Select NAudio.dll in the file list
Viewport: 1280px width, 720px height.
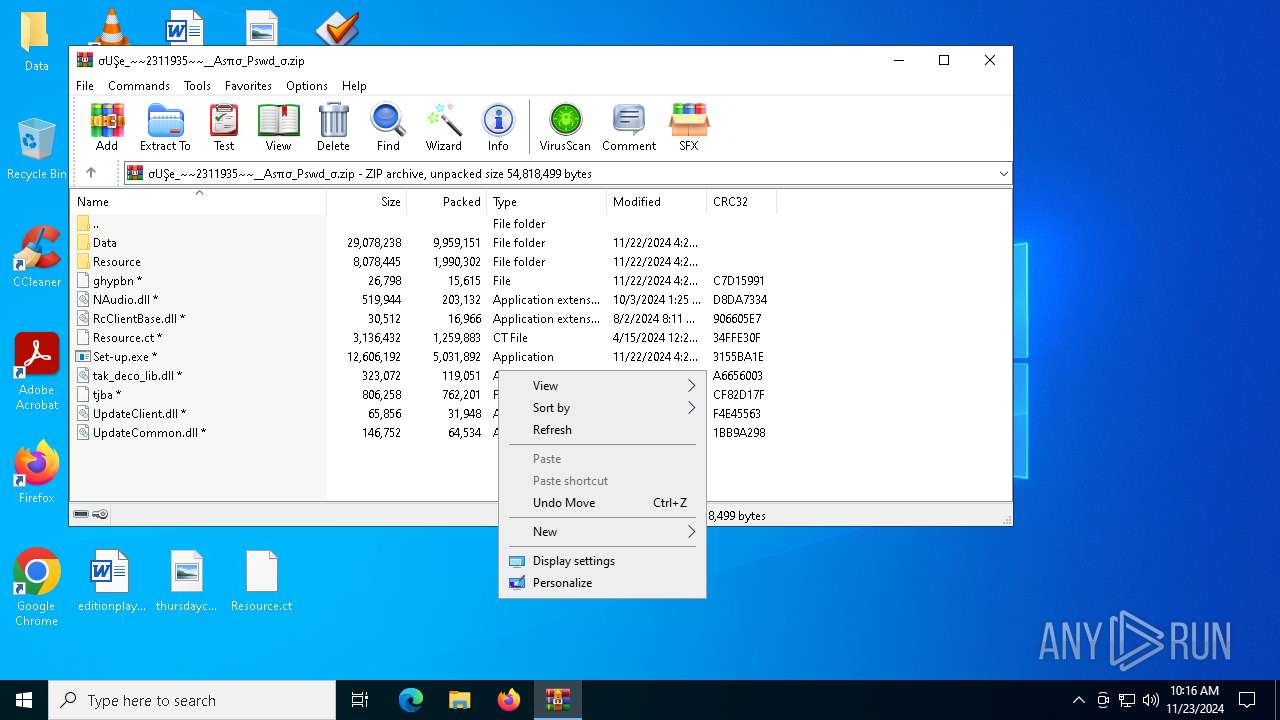(x=125, y=300)
